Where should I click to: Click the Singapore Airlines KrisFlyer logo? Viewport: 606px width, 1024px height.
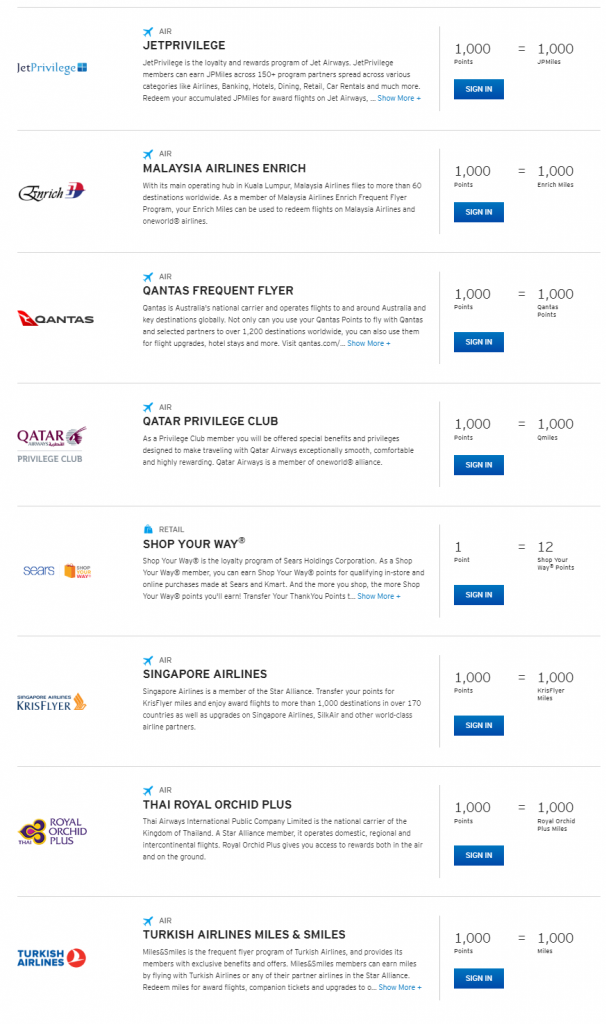pyautogui.click(x=52, y=702)
